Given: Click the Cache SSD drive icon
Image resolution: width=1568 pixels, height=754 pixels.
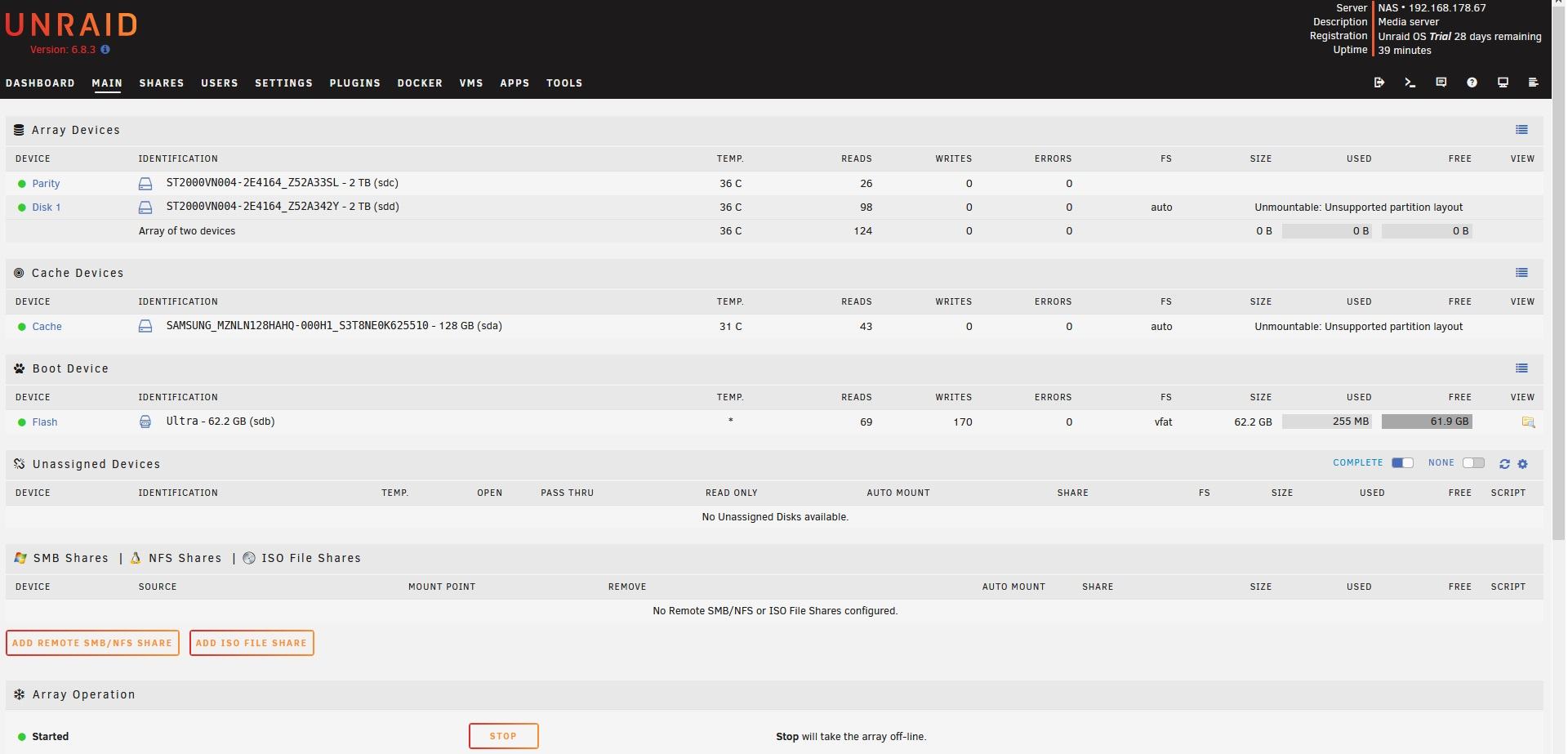Looking at the screenshot, I should tap(145, 327).
